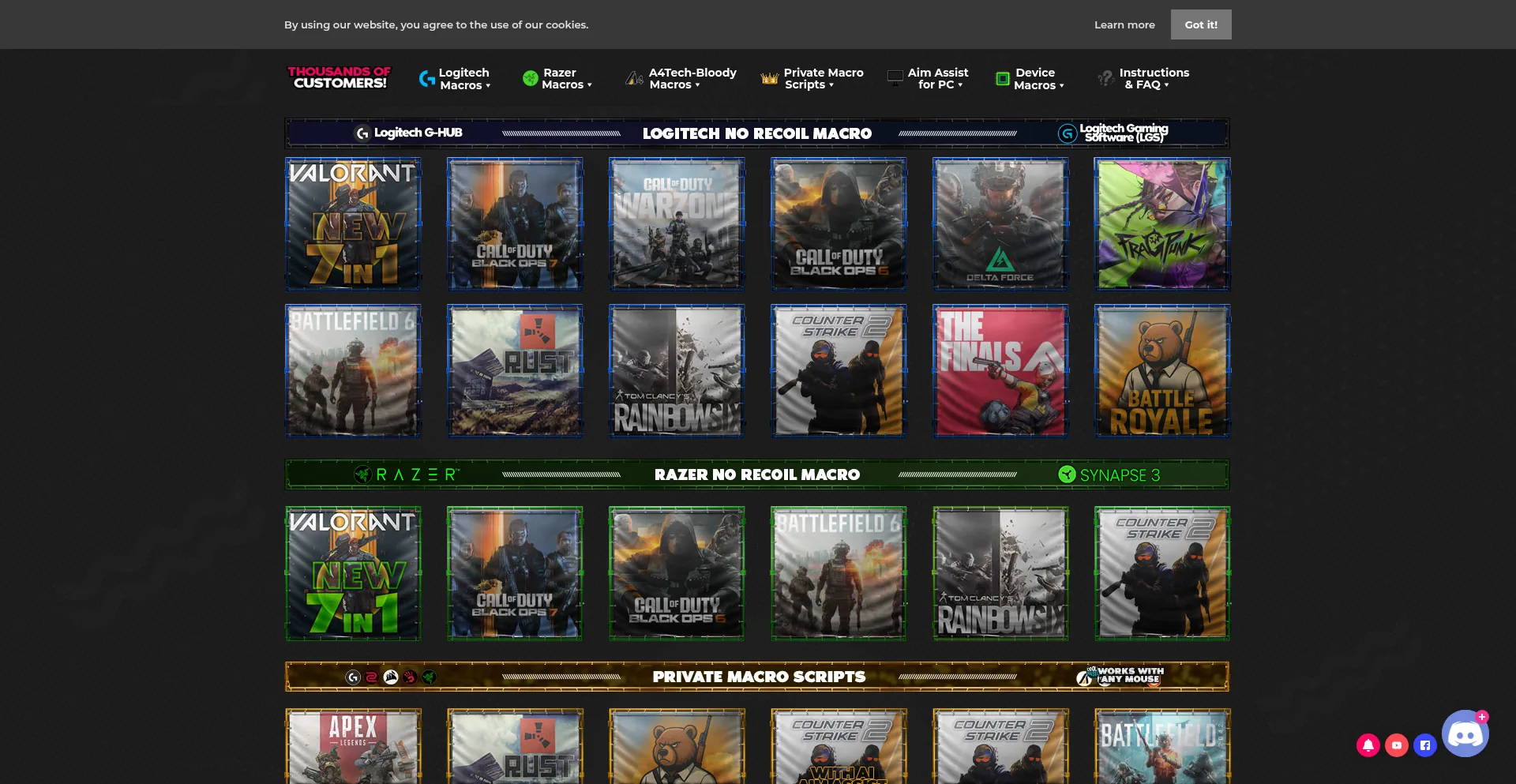
Task: Expand the A4Tech-Bloody Macros menu
Action: tap(681, 78)
